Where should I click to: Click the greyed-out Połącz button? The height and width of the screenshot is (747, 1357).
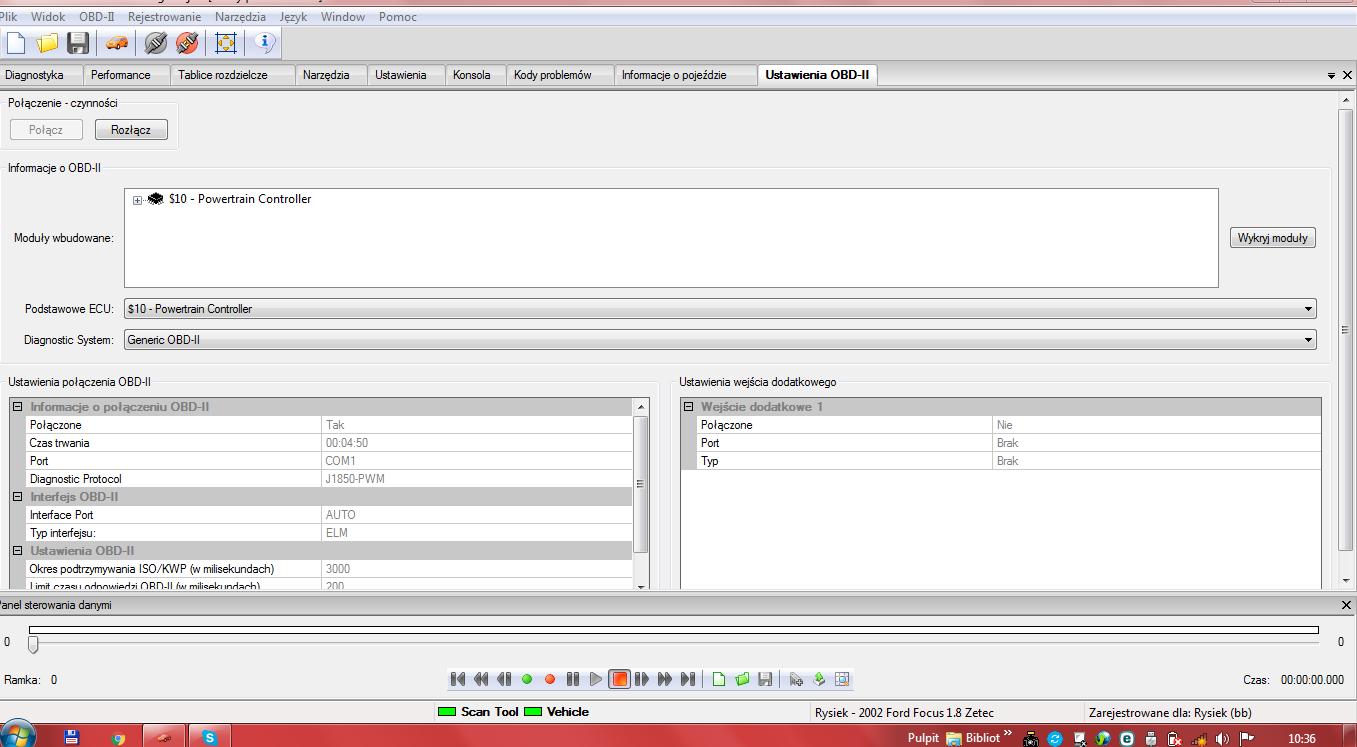(x=46, y=130)
